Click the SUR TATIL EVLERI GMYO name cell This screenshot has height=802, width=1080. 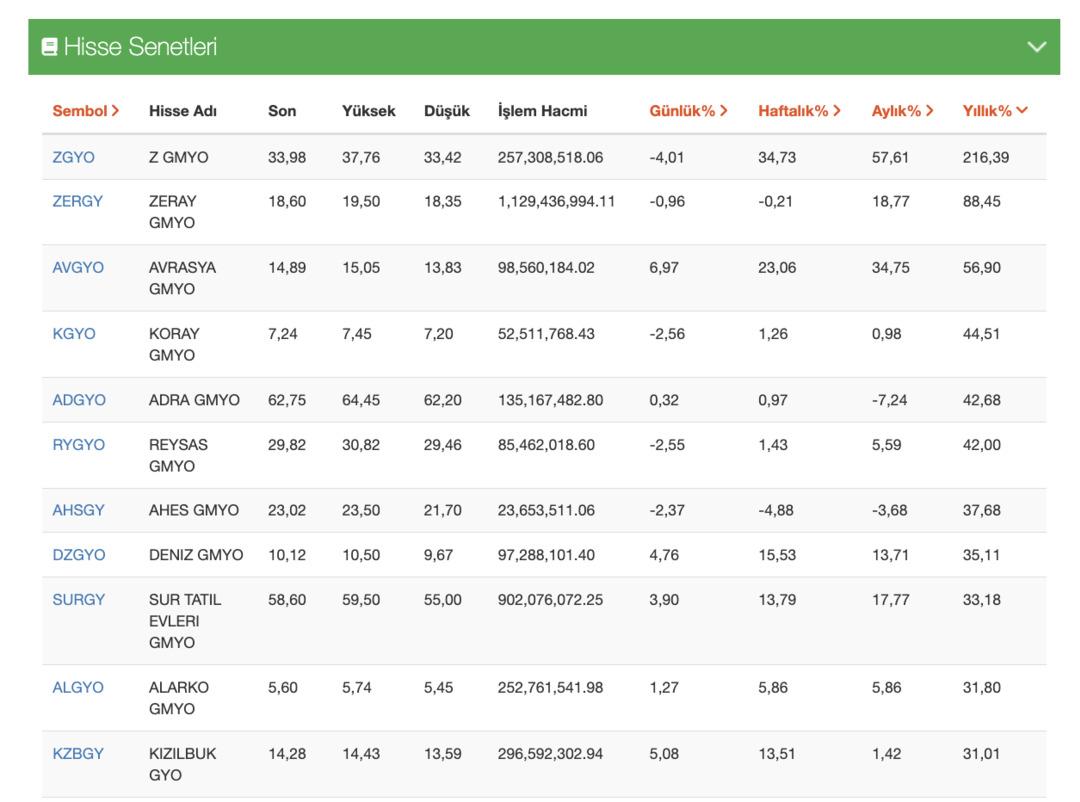184,621
